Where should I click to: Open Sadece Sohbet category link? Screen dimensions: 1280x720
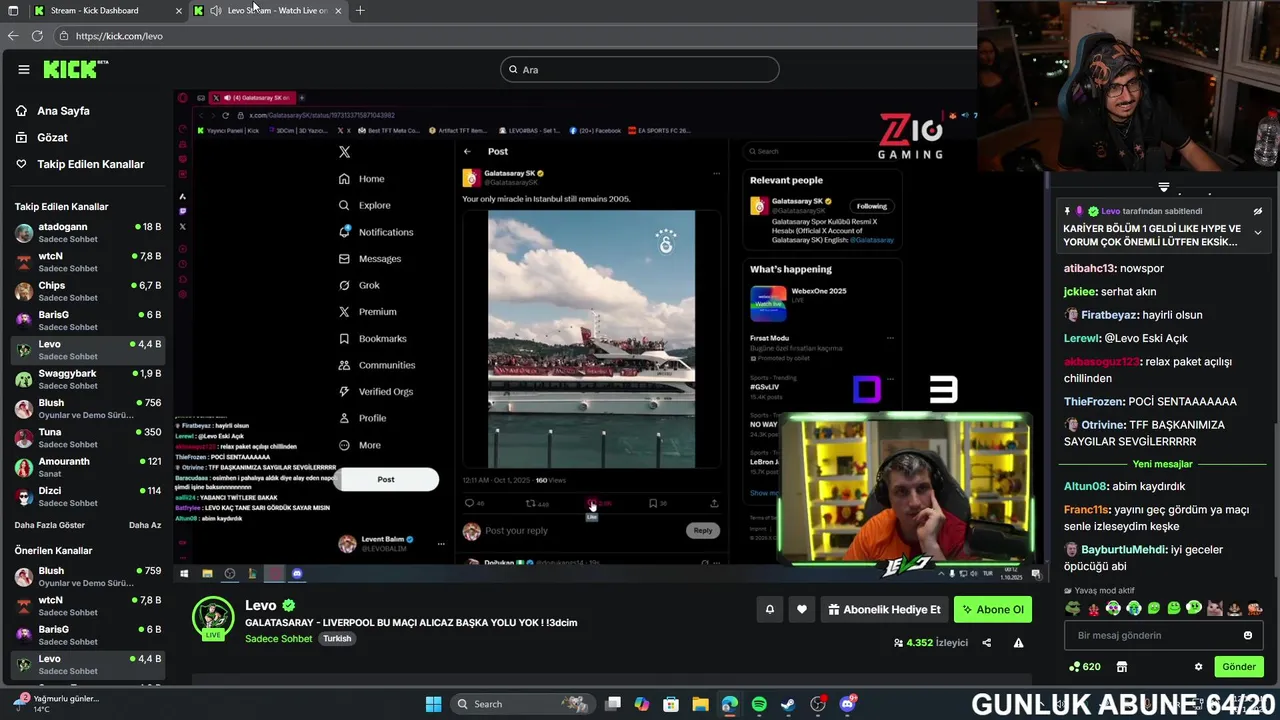(278, 638)
